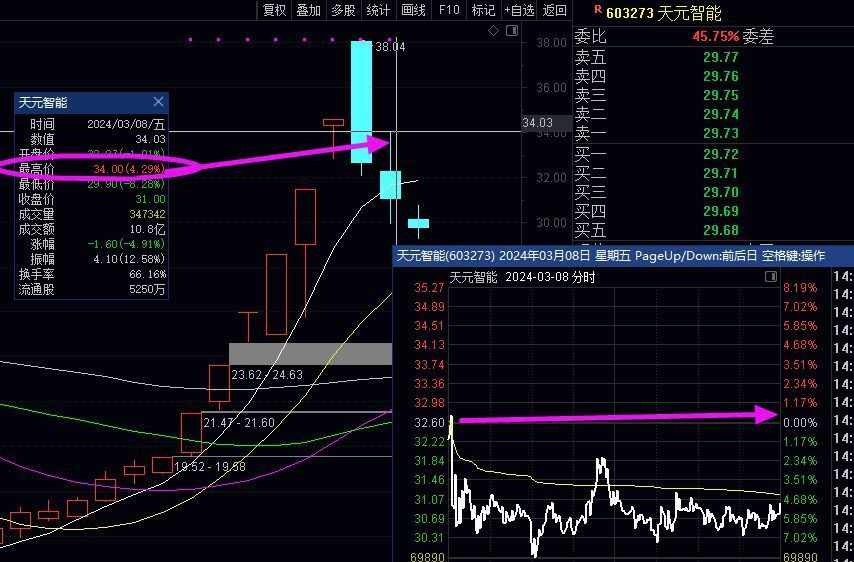Select the 多股 multi-stock view
The width and height of the screenshot is (854, 562).
tap(343, 10)
